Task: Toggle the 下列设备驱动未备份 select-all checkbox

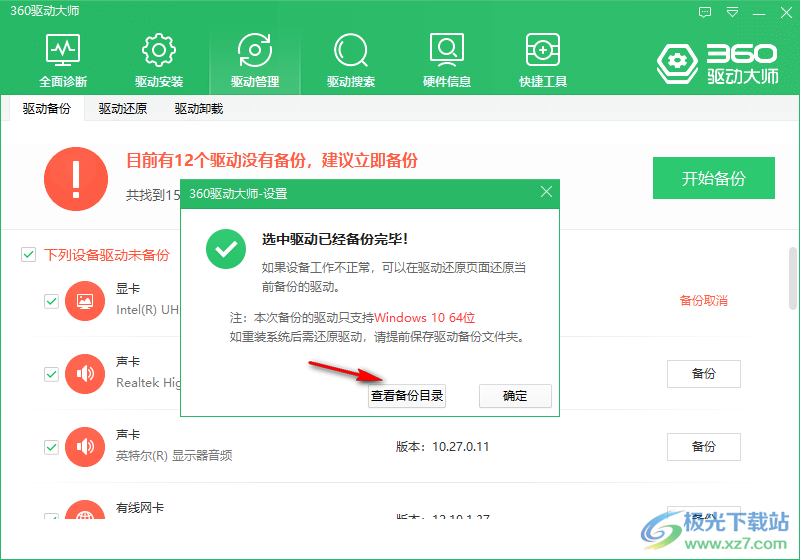Action: point(29,254)
